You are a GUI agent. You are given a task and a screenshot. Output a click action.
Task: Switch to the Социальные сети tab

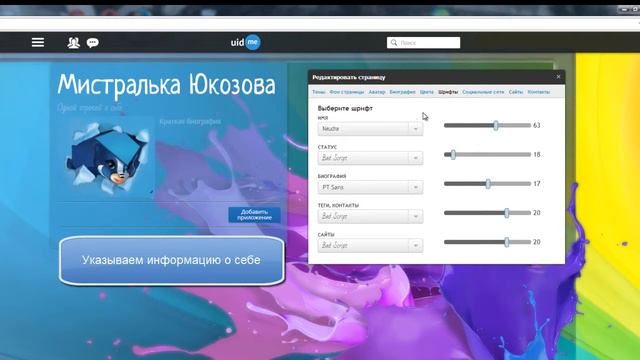[x=483, y=92]
